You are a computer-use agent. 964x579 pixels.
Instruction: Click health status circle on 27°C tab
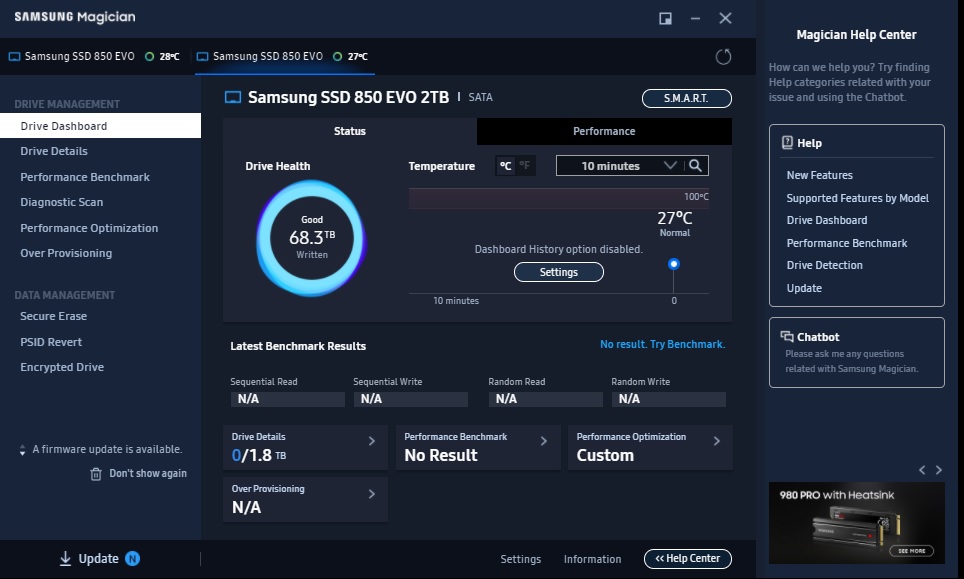(337, 57)
